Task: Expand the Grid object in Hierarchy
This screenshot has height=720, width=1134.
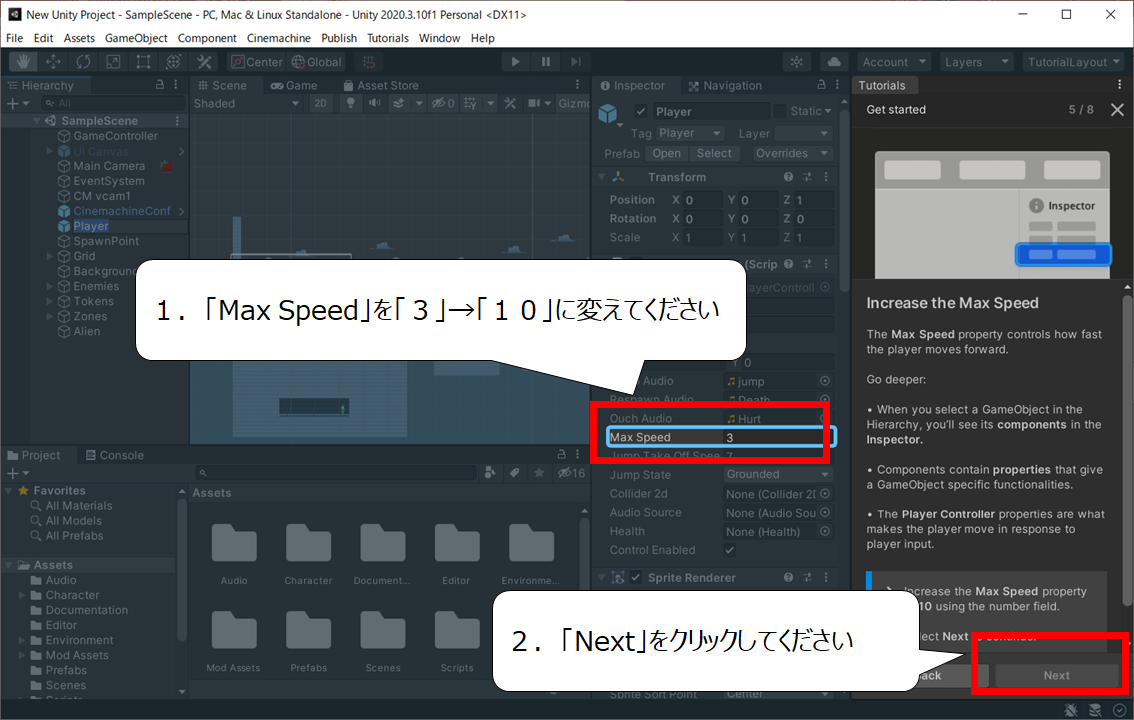Action: click(49, 256)
